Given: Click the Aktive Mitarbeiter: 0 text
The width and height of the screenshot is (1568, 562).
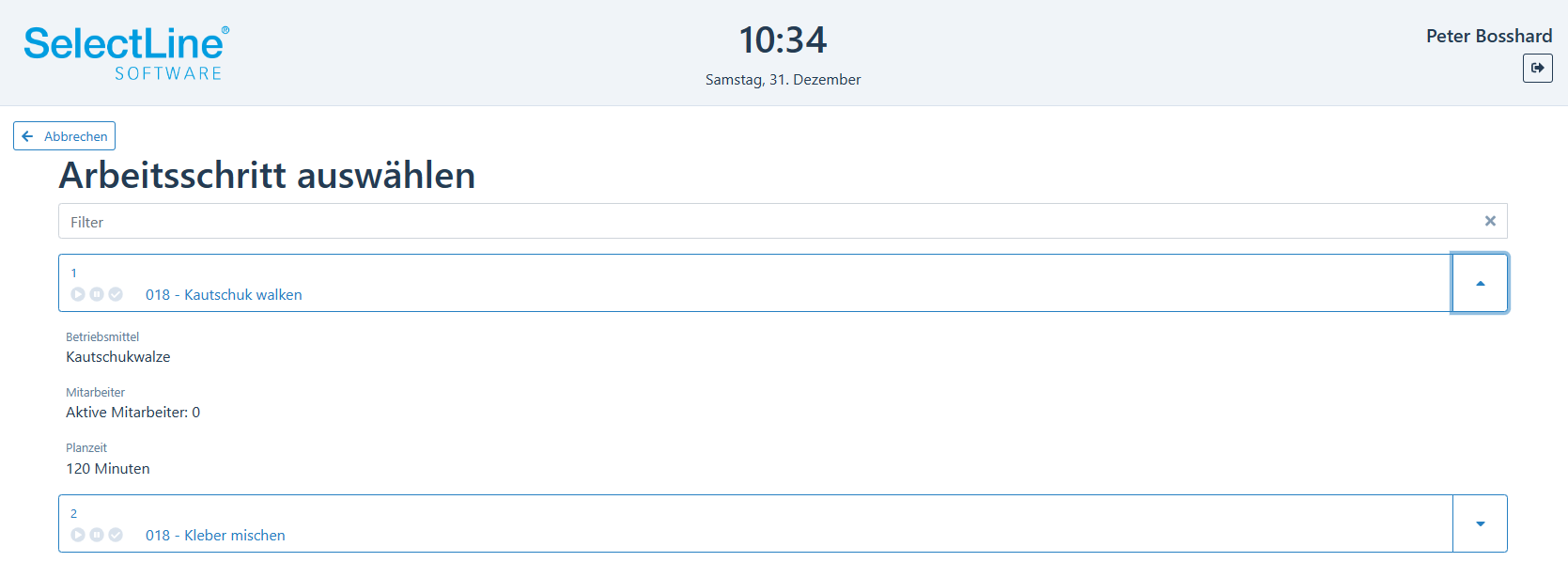Looking at the screenshot, I should coord(132,413).
